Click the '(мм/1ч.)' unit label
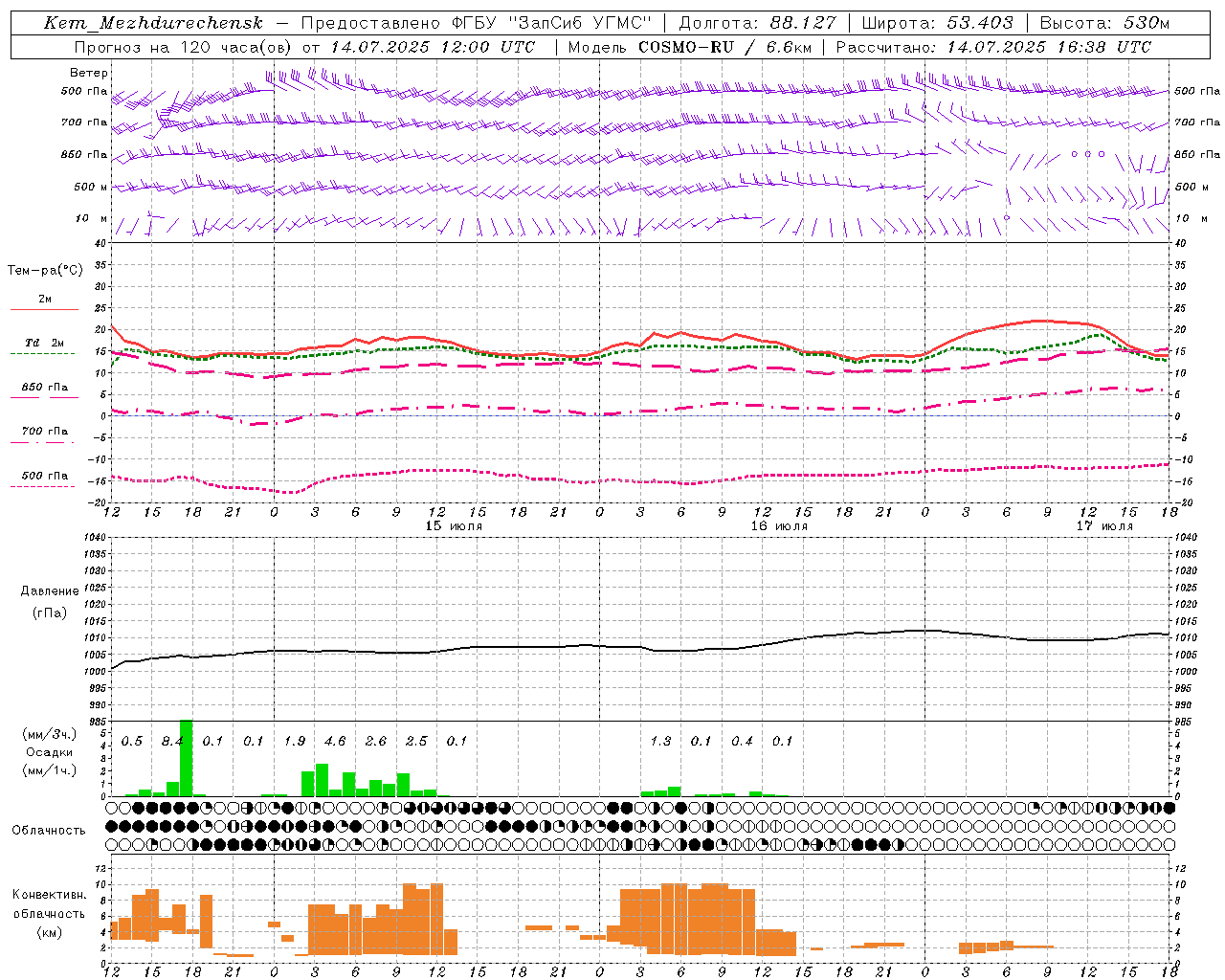The width and height of the screenshot is (1225, 980). [x=49, y=770]
